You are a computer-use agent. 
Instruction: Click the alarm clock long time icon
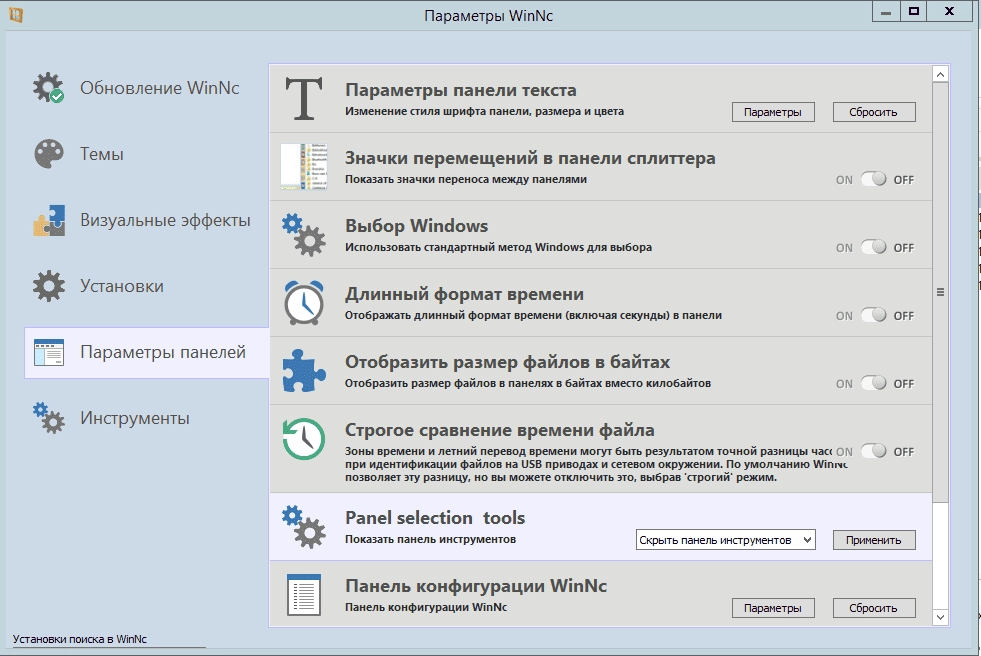(x=304, y=303)
